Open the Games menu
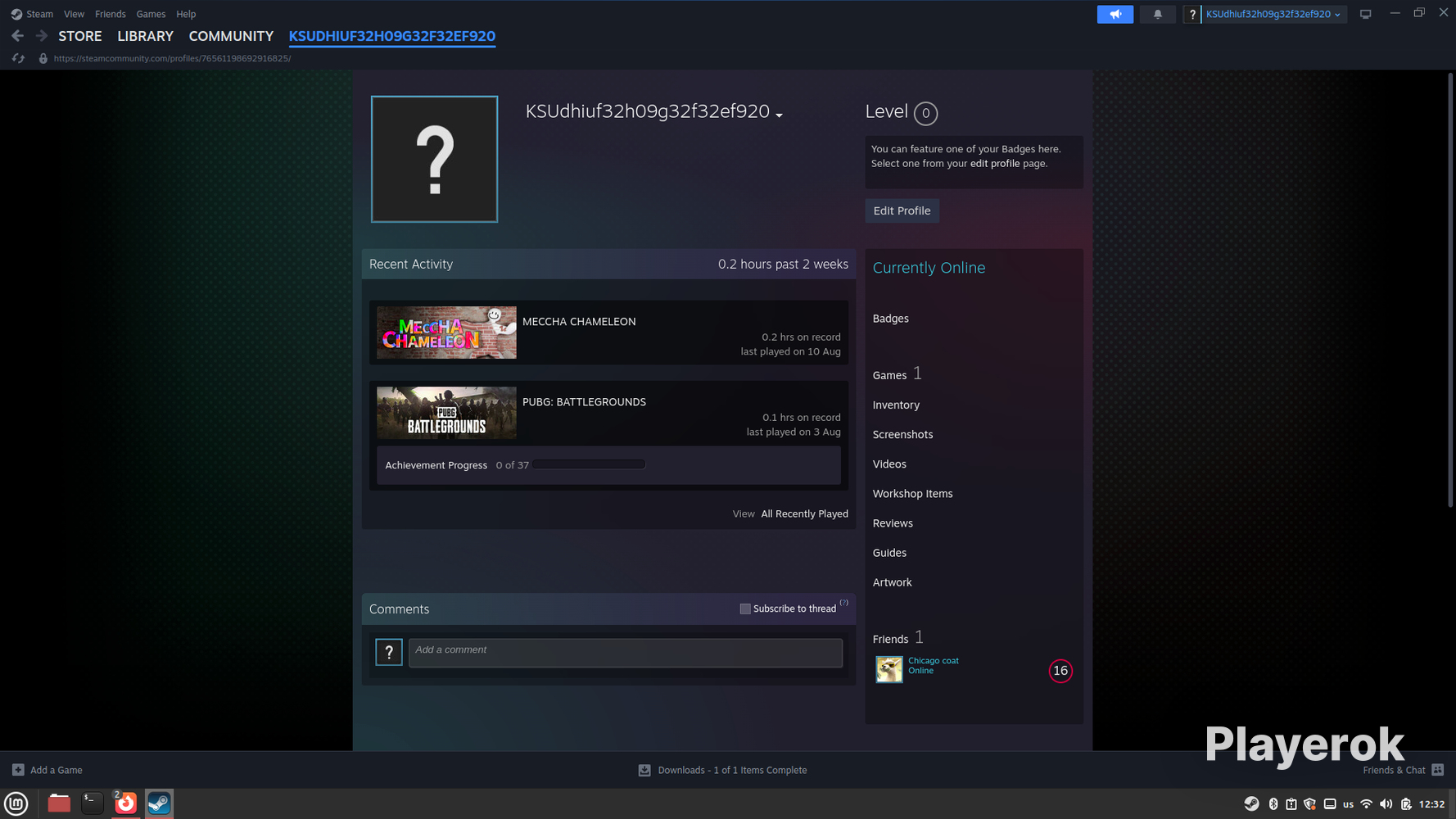The image size is (1456, 819). 151,14
